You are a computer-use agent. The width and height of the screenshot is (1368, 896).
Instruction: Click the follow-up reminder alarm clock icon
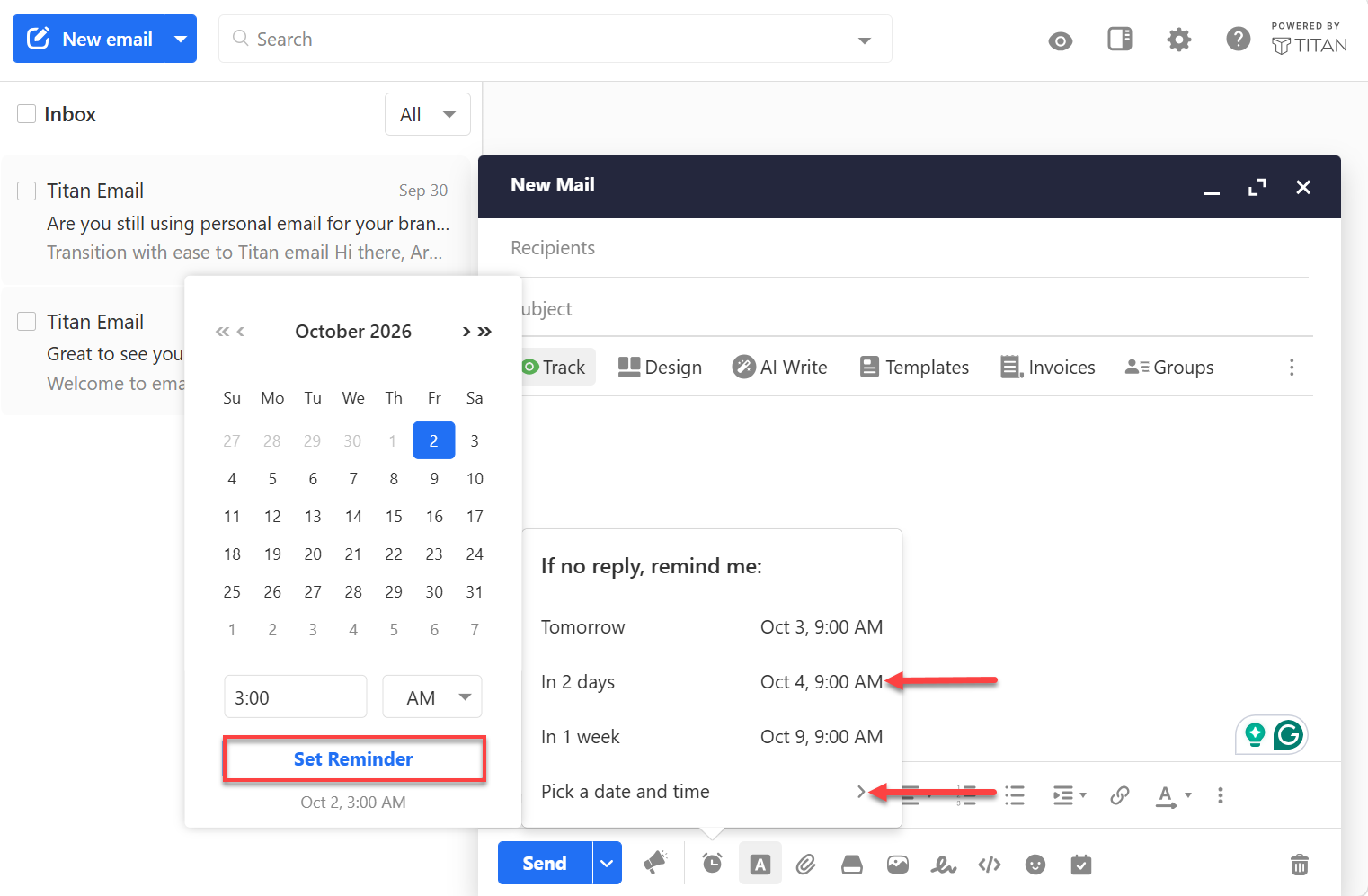tap(712, 864)
